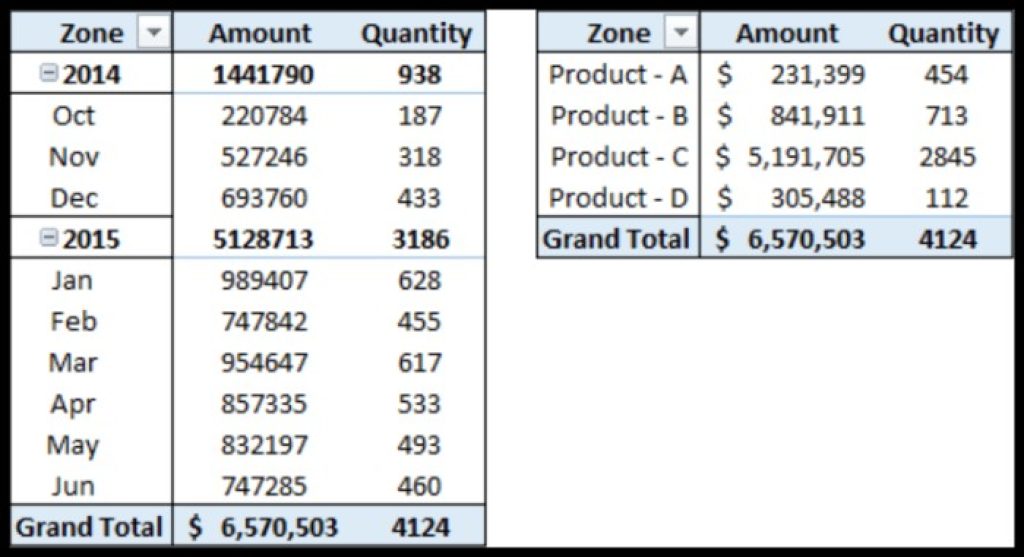Select Grand Total label in product pivot table
Screen dimensions: 1024x557
click(x=616, y=239)
